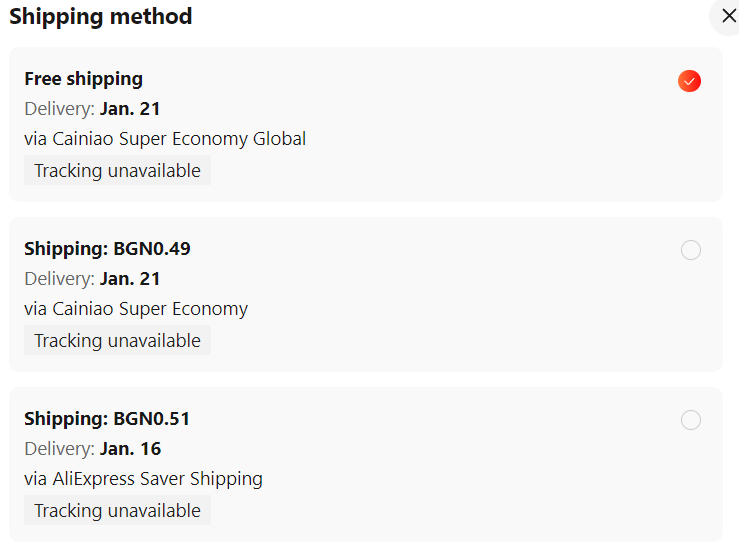The height and width of the screenshot is (555, 739).
Task: Click Tracking unavailable tag under BGN0.49 option
Action: [117, 341]
